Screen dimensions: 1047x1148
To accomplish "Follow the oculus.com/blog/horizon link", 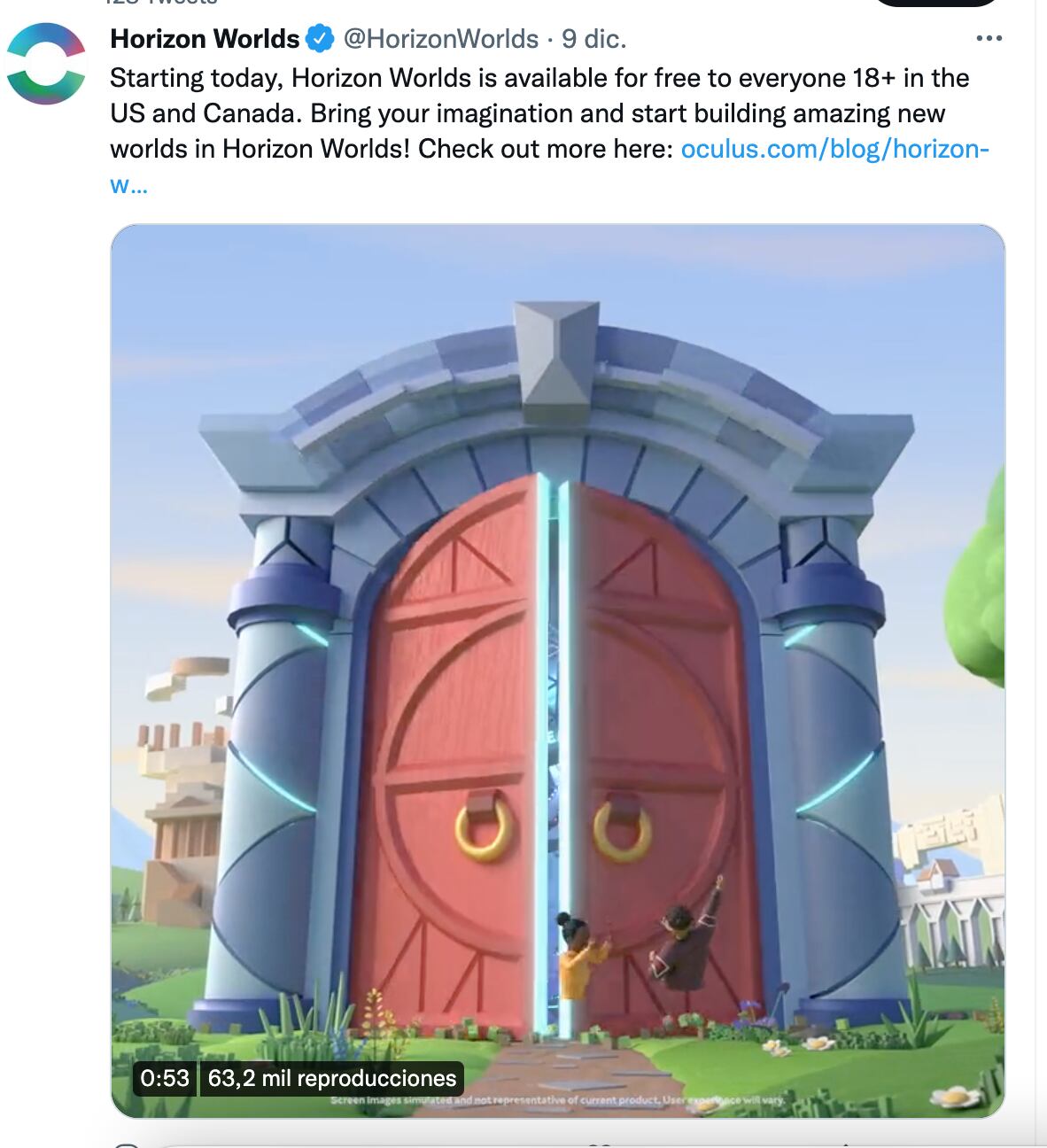I will [x=834, y=149].
